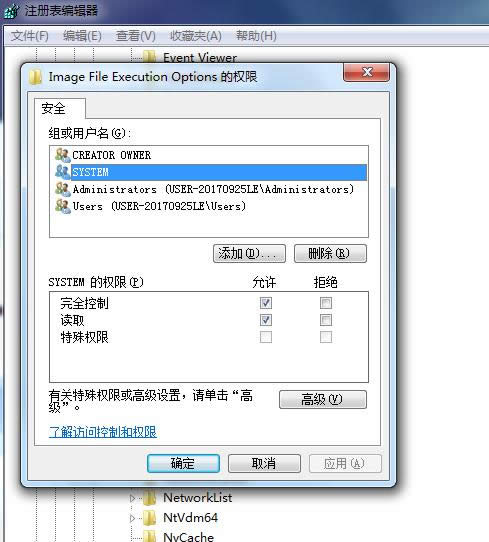Click the NetworkList folder icon
Image resolution: width=489 pixels, height=542 pixels.
[150, 498]
